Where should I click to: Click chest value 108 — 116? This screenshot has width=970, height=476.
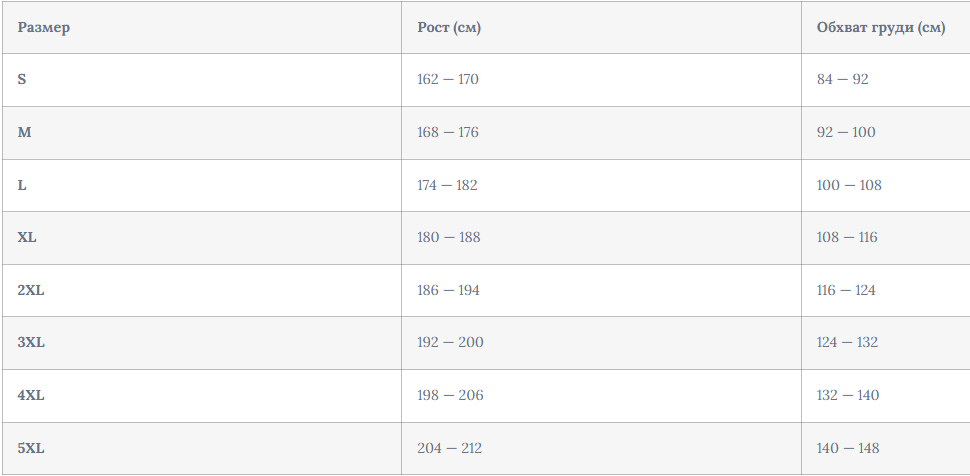click(x=847, y=238)
